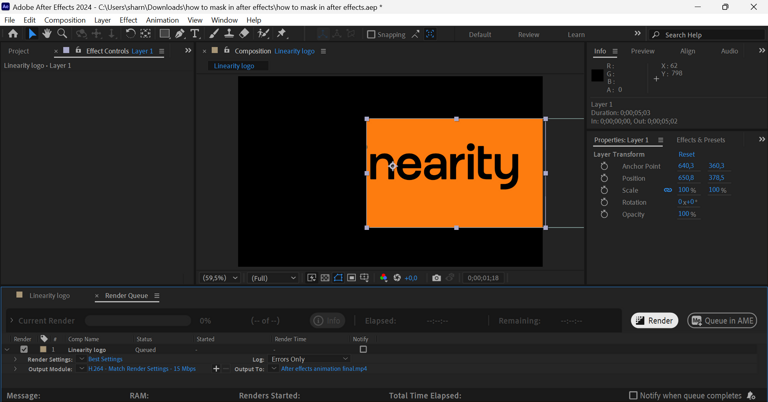
Task: Enable Notify when queue completes
Action: [633, 395]
